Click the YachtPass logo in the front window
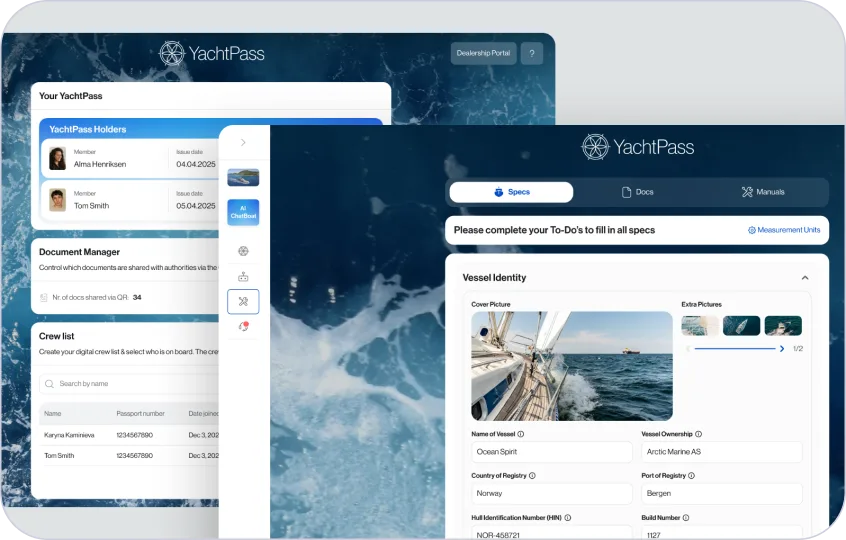The width and height of the screenshot is (846, 540). (x=638, y=147)
